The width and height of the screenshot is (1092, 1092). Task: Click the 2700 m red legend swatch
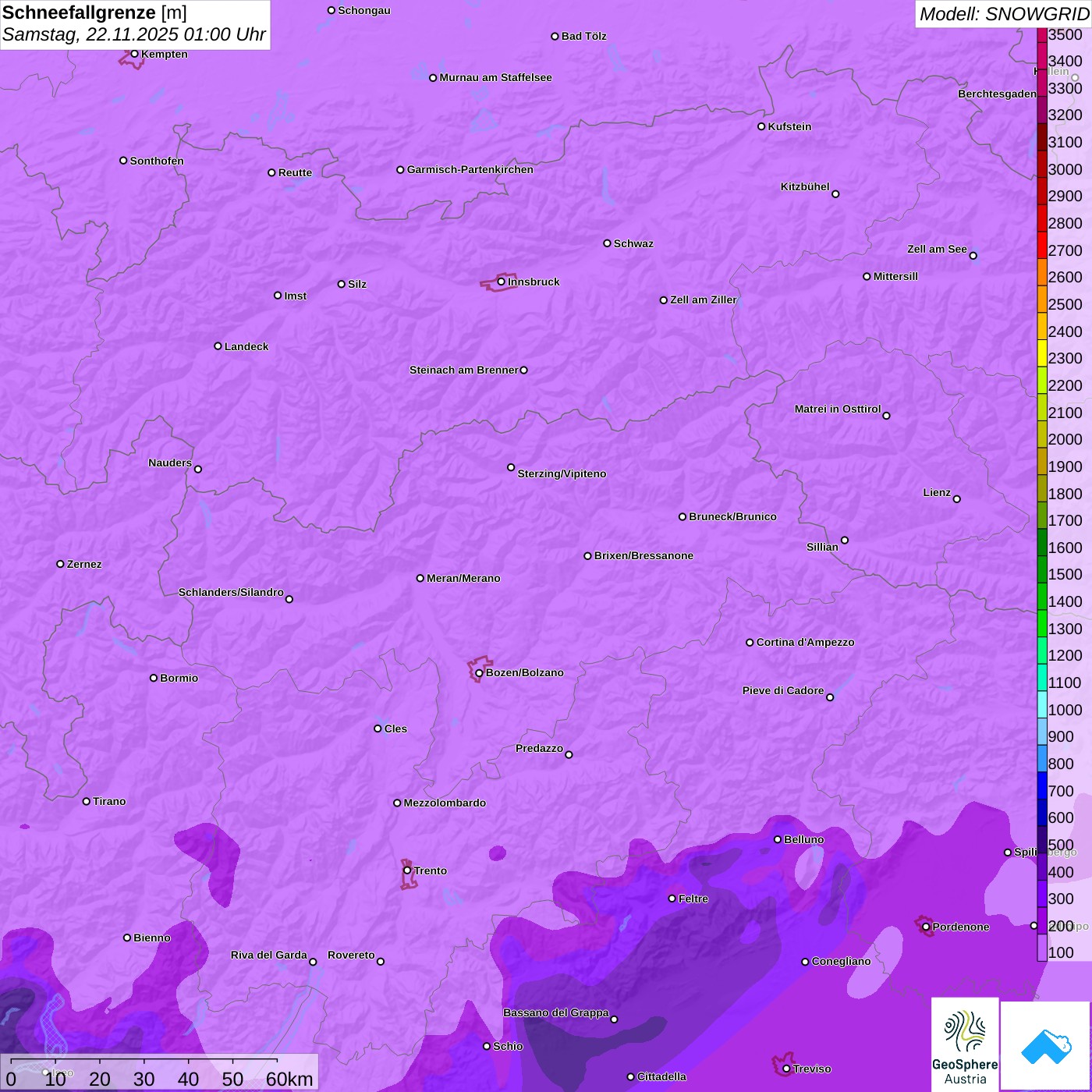click(x=1042, y=245)
